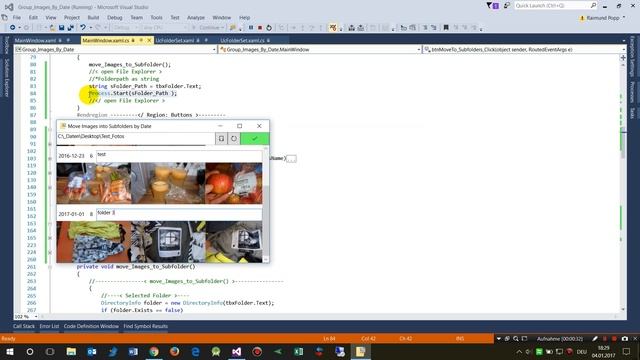The width and height of the screenshot is (640, 360).
Task: Click the apple photo thumbnail
Action: (234, 183)
